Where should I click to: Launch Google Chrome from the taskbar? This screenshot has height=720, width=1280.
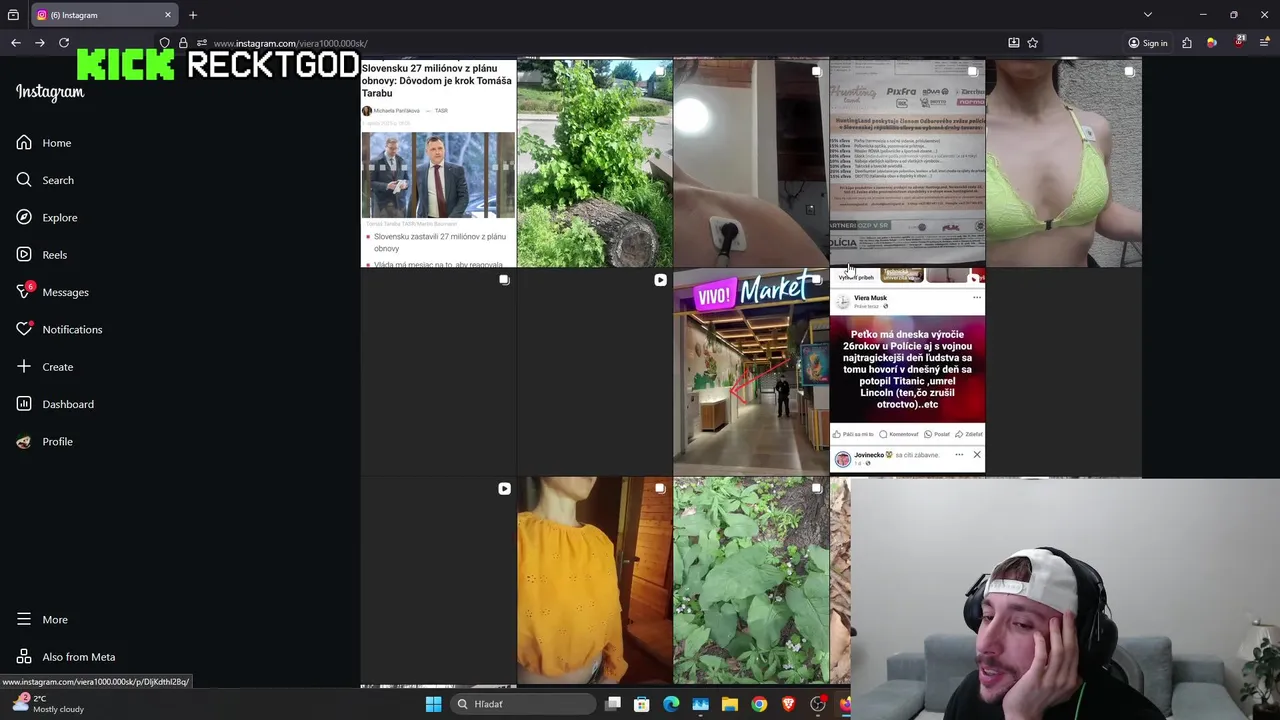point(759,704)
